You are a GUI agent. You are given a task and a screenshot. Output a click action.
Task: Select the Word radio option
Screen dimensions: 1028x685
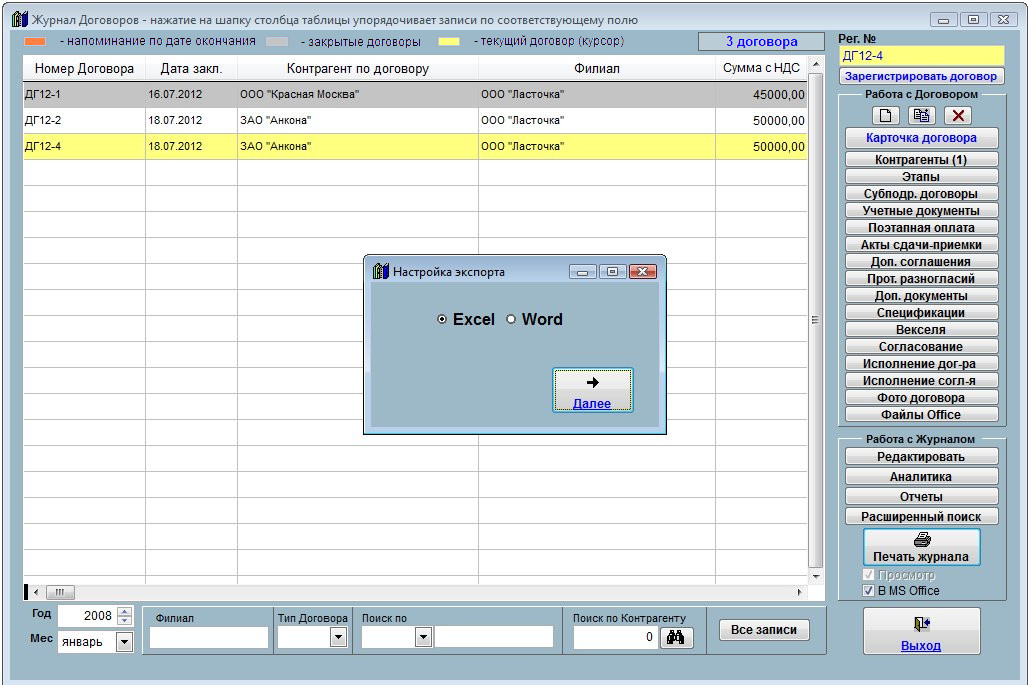tap(511, 320)
